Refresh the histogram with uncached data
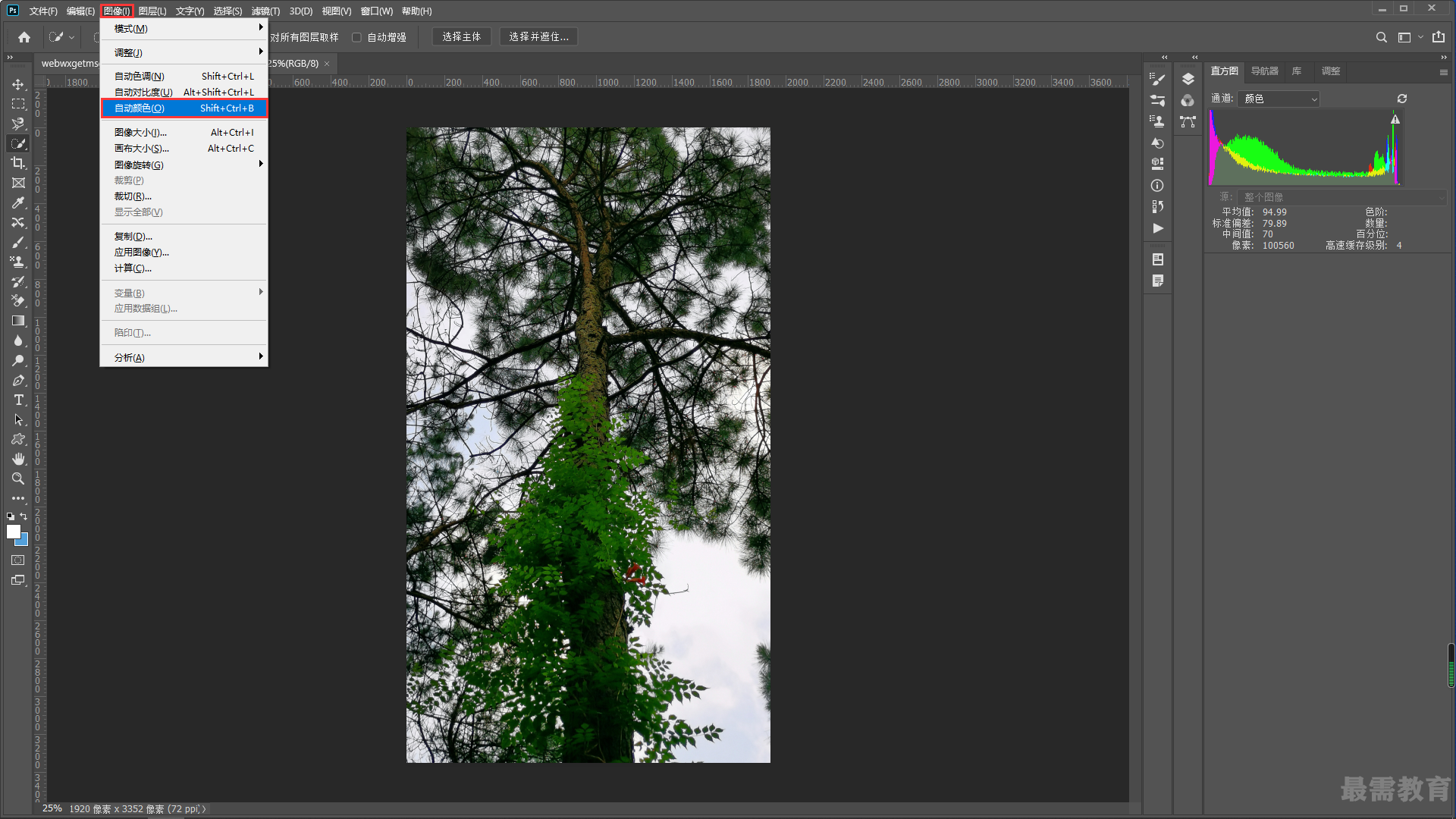The width and height of the screenshot is (1456, 819). [x=1402, y=99]
